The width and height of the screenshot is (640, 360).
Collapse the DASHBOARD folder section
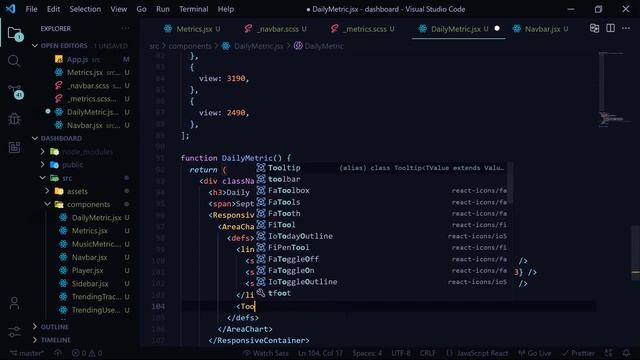[x=35, y=138]
